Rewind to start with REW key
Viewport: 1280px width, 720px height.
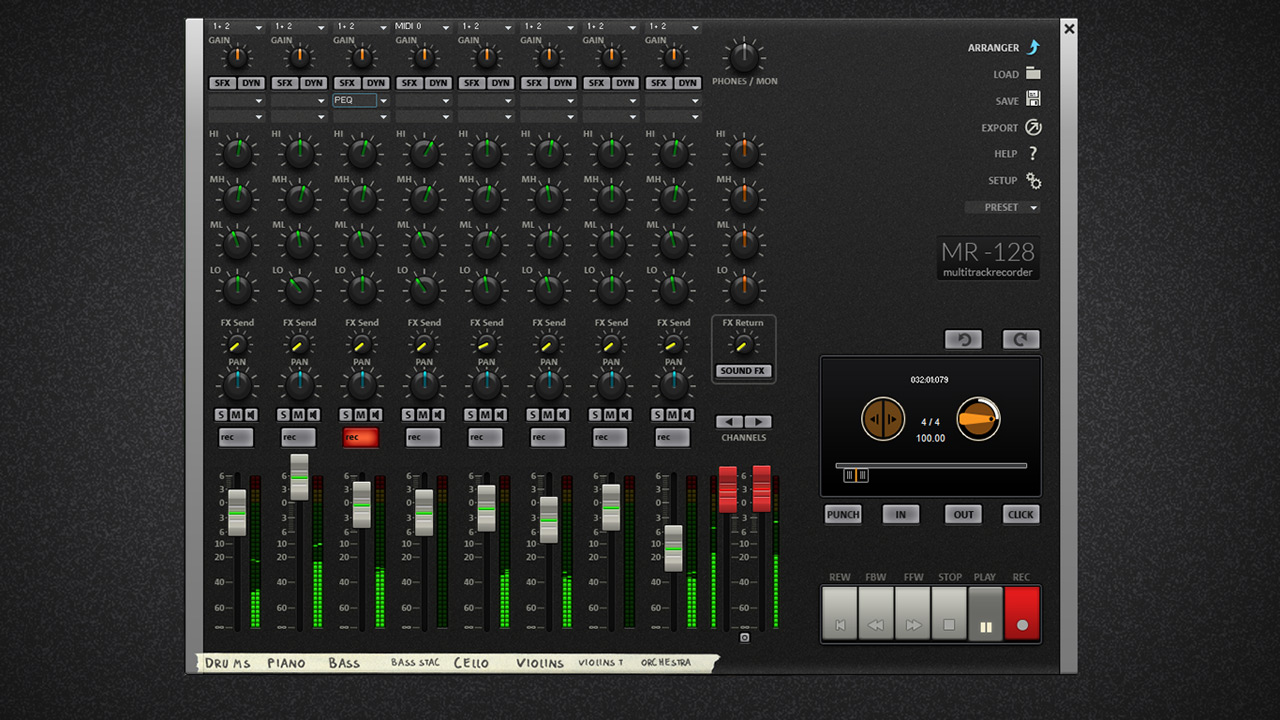point(840,613)
